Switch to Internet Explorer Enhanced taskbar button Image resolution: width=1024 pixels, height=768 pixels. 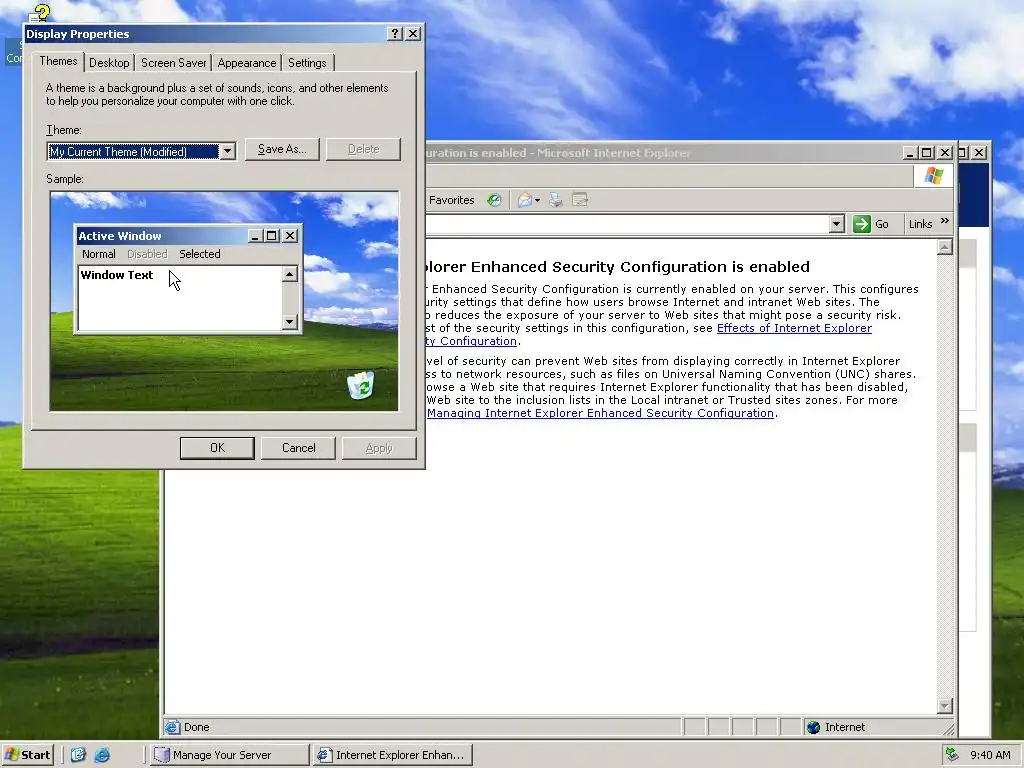pyautogui.click(x=392, y=755)
